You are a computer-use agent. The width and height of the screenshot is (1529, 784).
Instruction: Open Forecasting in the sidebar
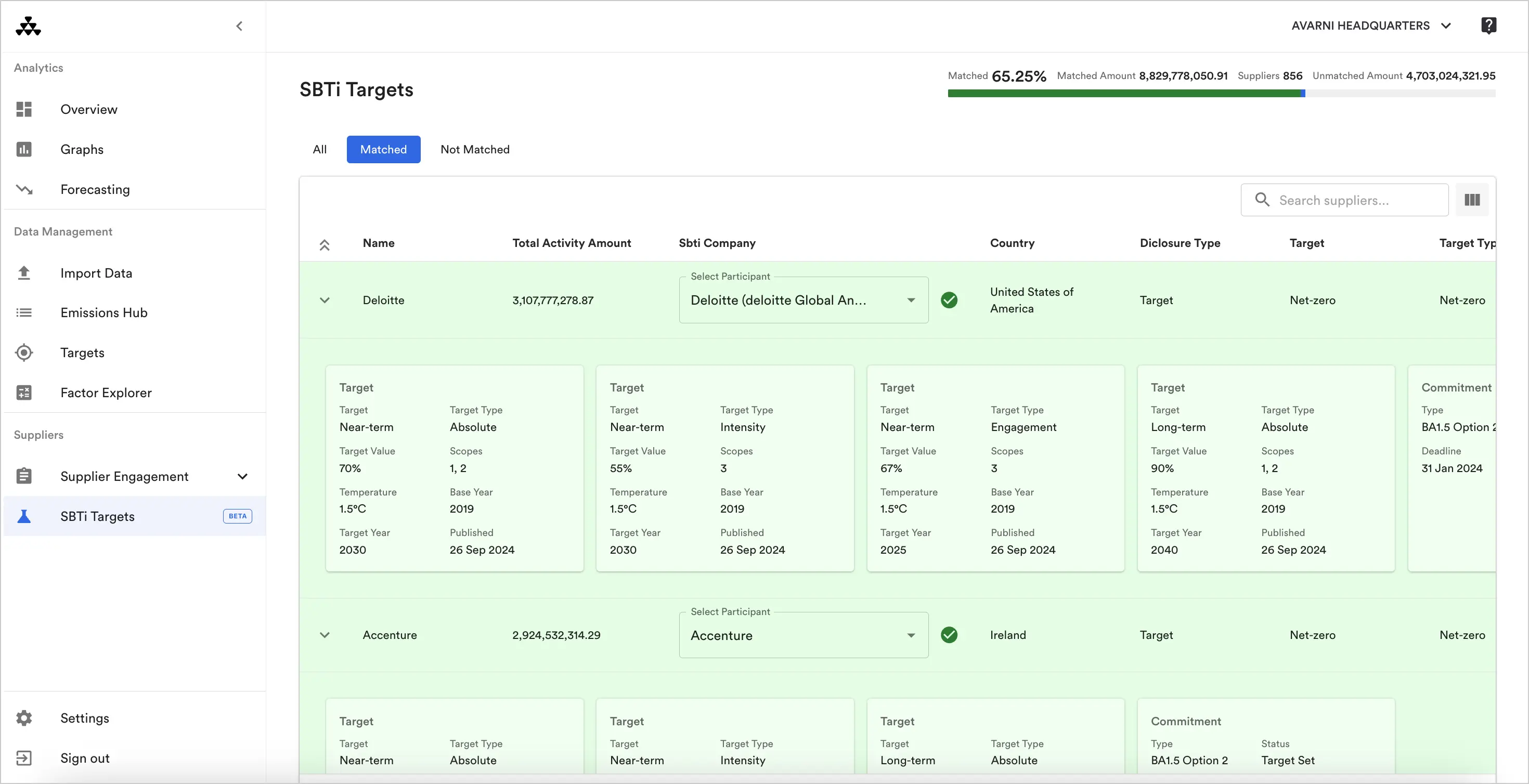(134, 189)
